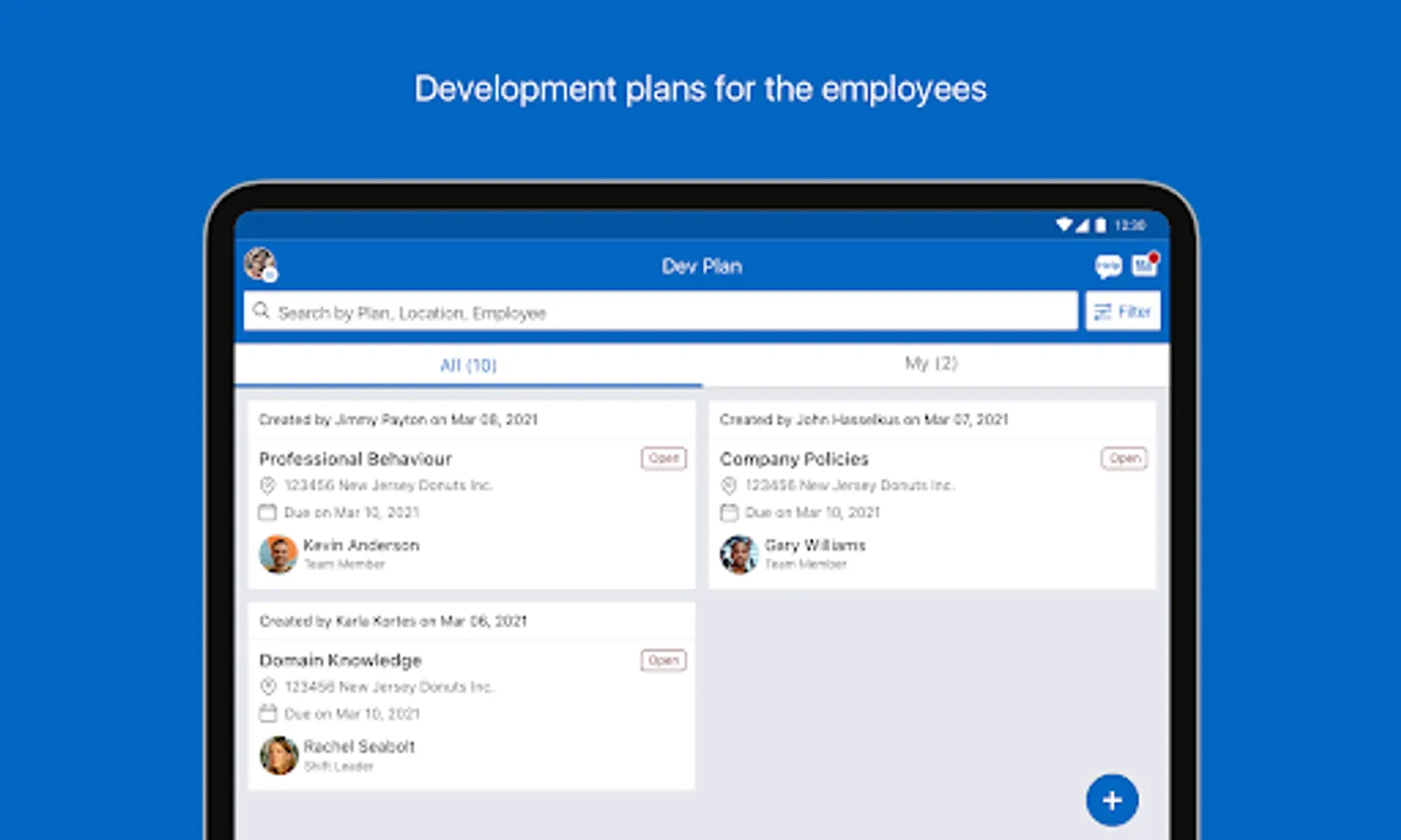Viewport: 1401px width, 840px height.
Task: Switch to the All (10) tab
Action: coord(469,365)
